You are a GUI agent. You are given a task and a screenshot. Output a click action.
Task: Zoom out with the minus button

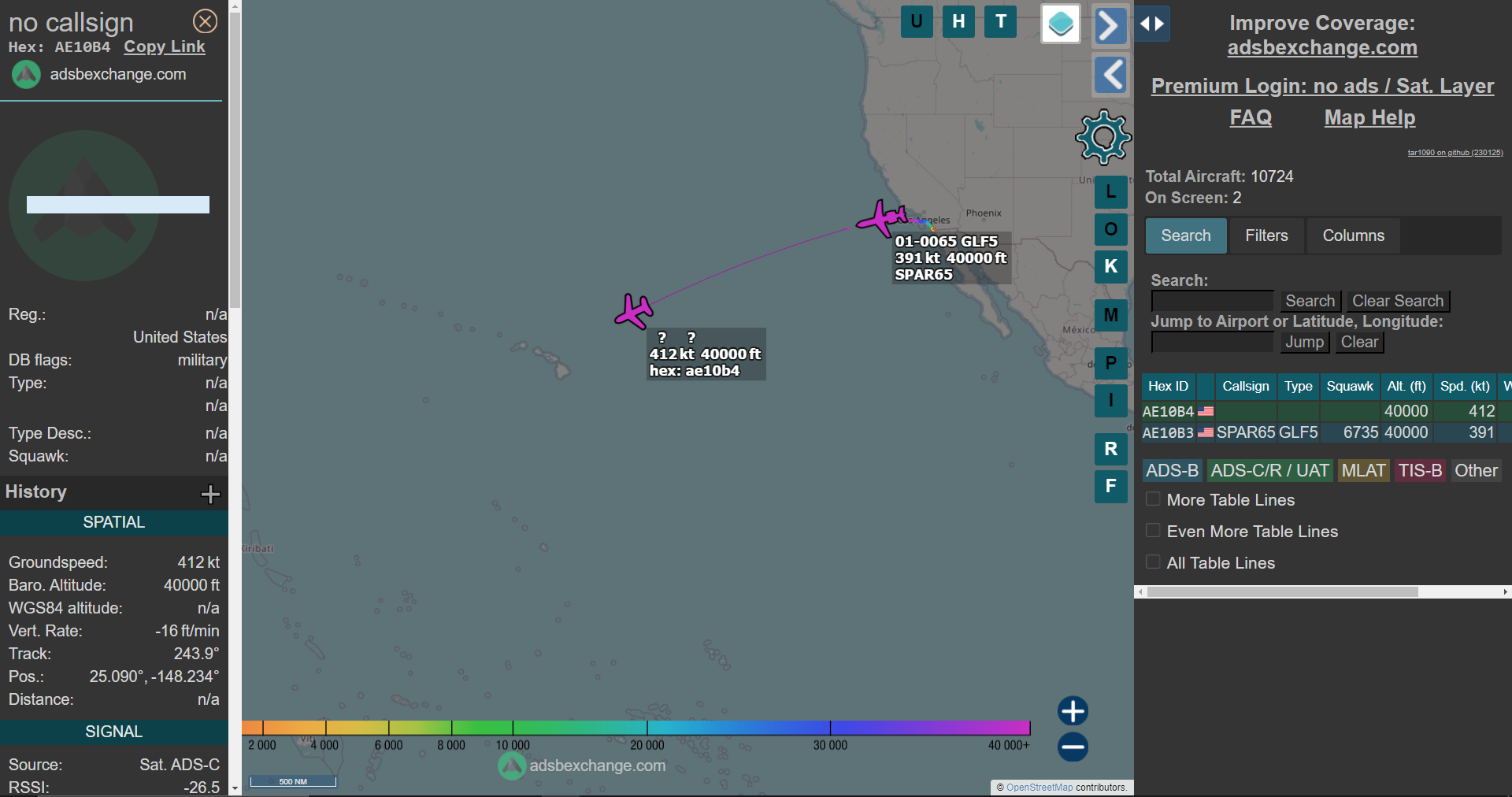[1073, 747]
